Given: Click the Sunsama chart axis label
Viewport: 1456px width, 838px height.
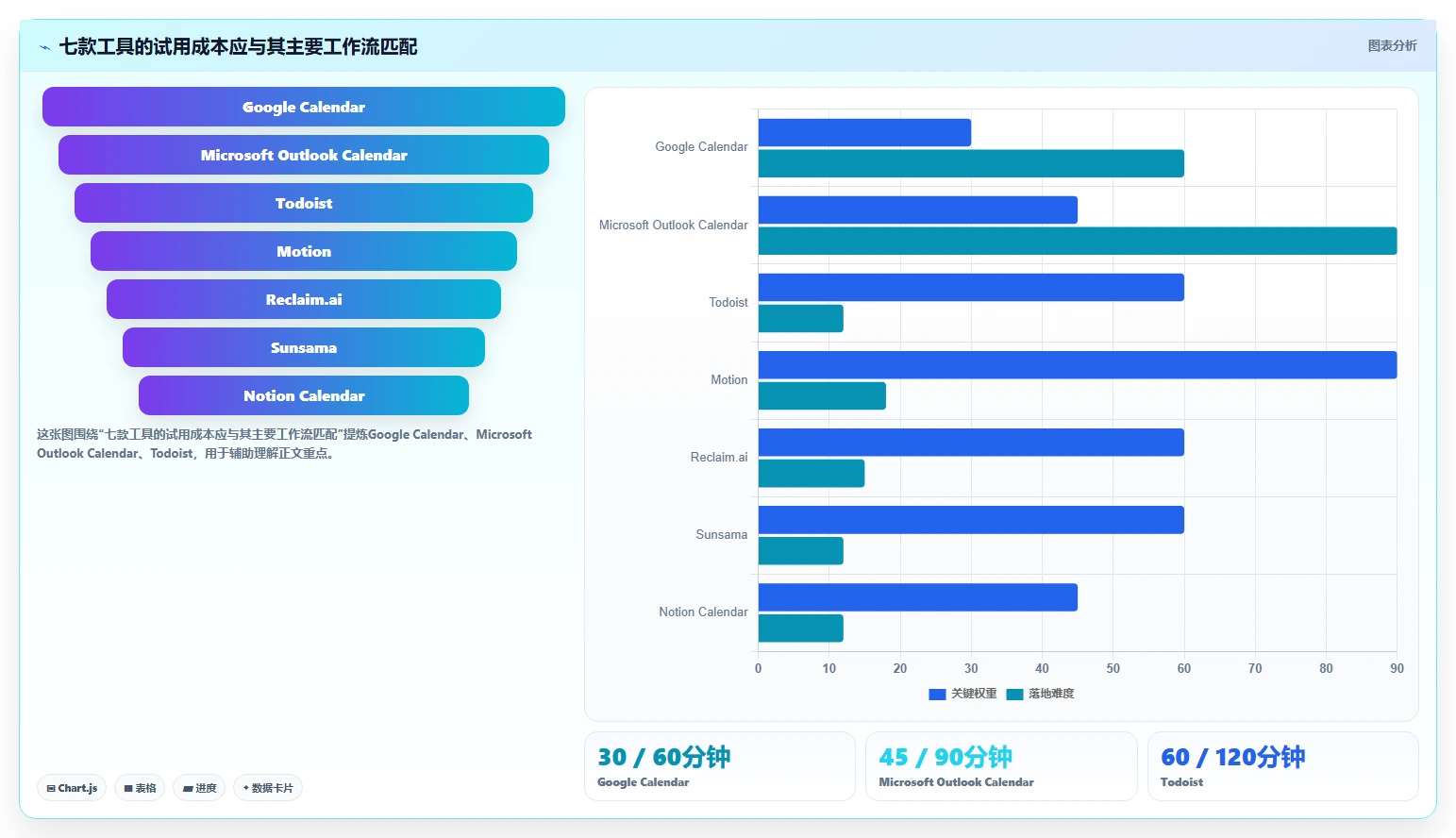Looking at the screenshot, I should tap(722, 535).
